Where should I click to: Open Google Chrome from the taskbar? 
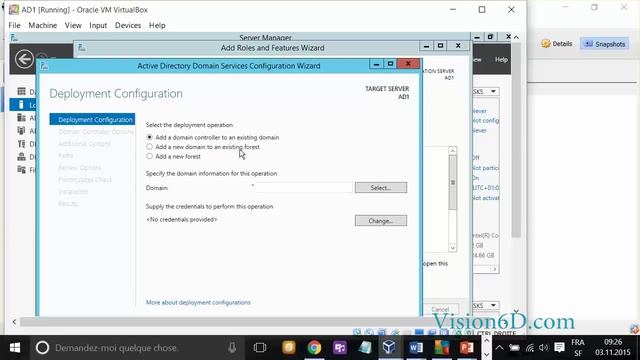[x=314, y=348]
